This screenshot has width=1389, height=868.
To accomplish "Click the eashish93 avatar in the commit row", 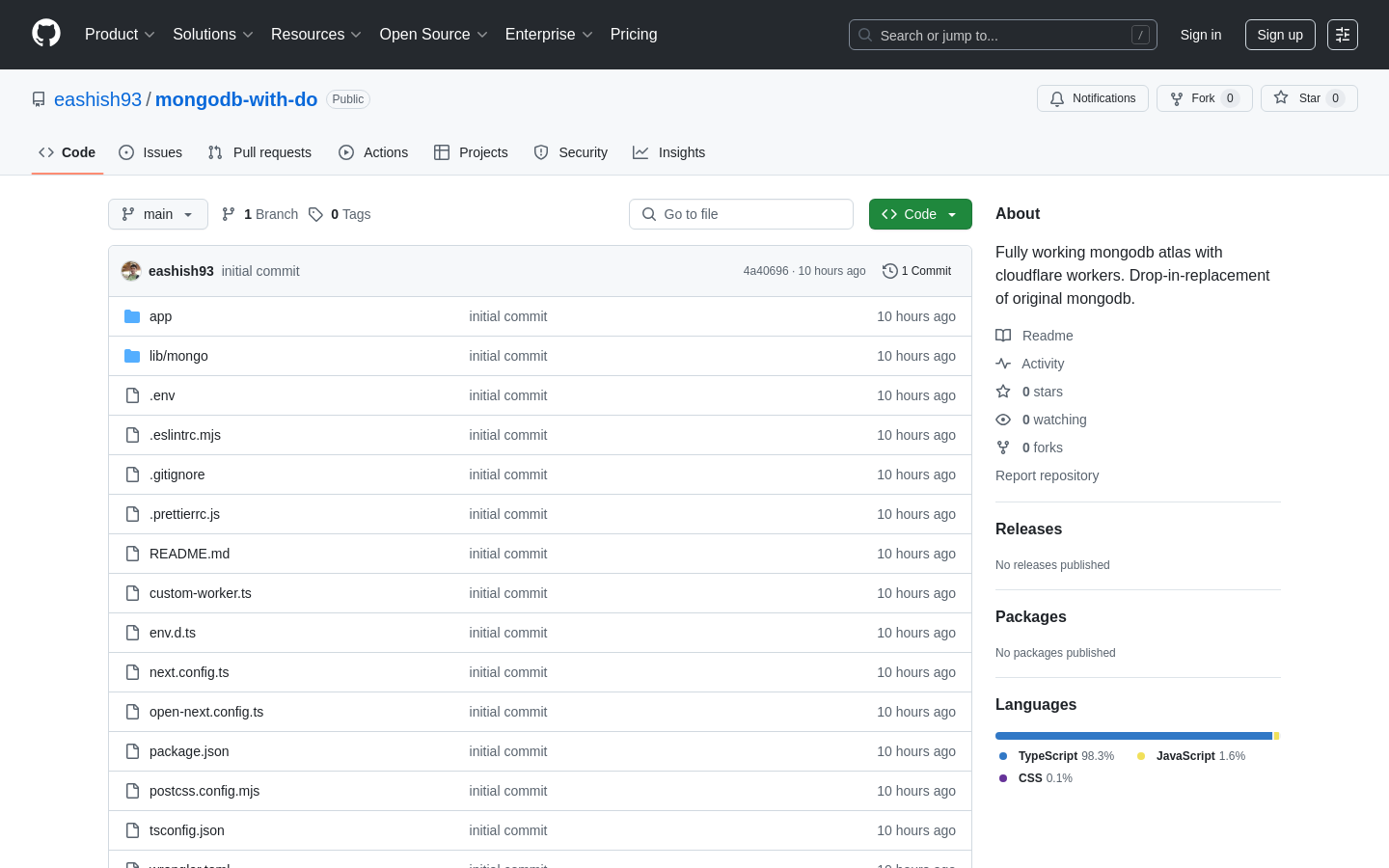I will pos(131,271).
